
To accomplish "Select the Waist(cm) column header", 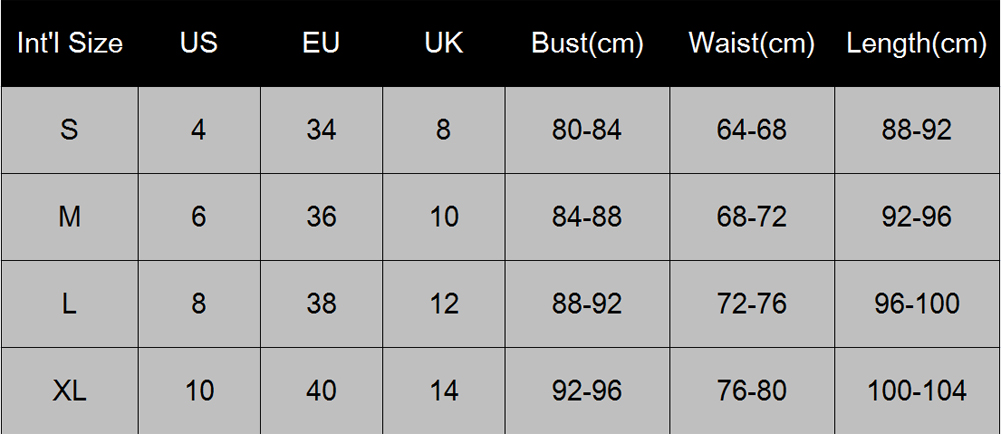I will coord(752,43).
